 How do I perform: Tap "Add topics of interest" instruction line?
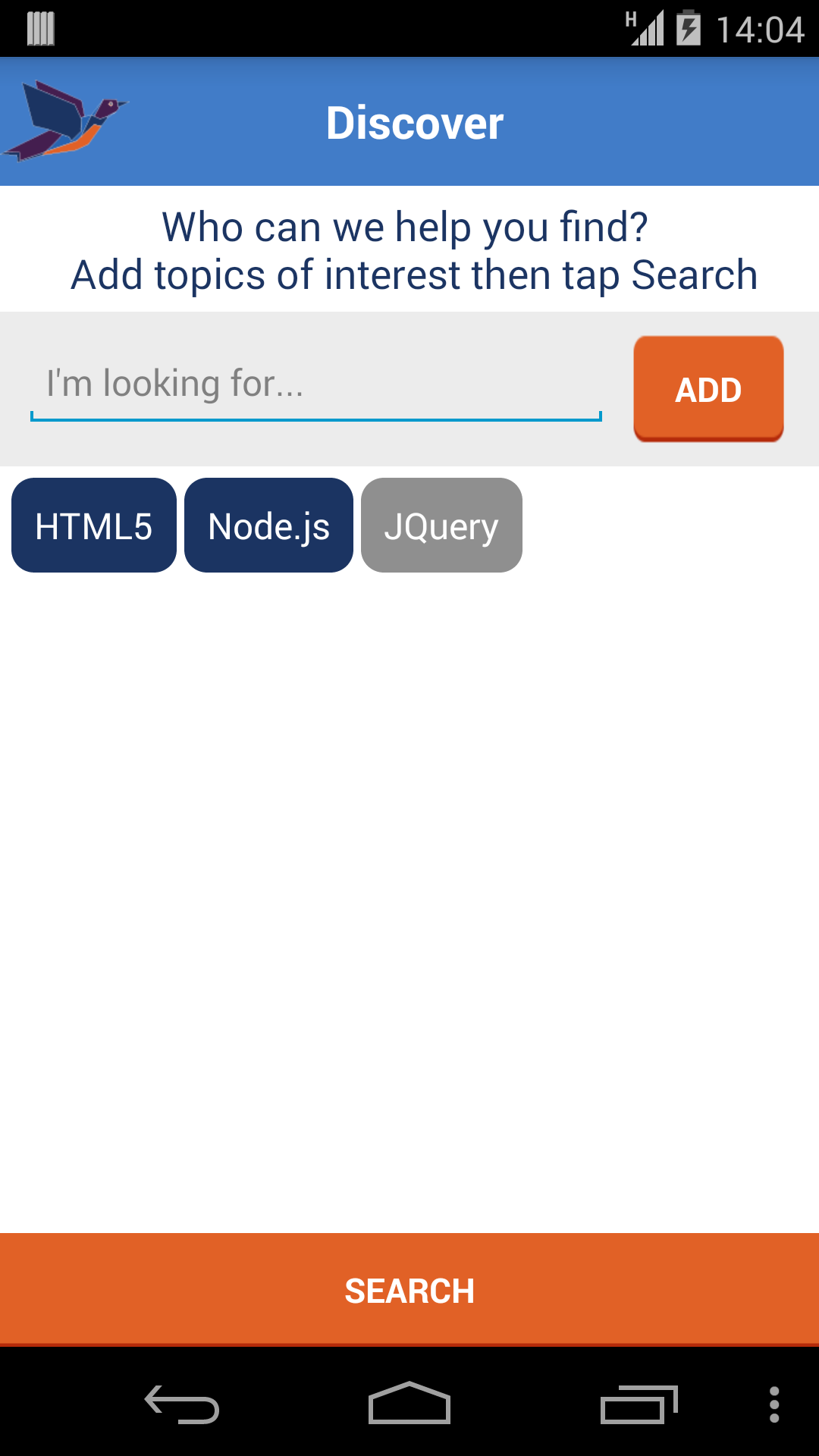click(414, 275)
